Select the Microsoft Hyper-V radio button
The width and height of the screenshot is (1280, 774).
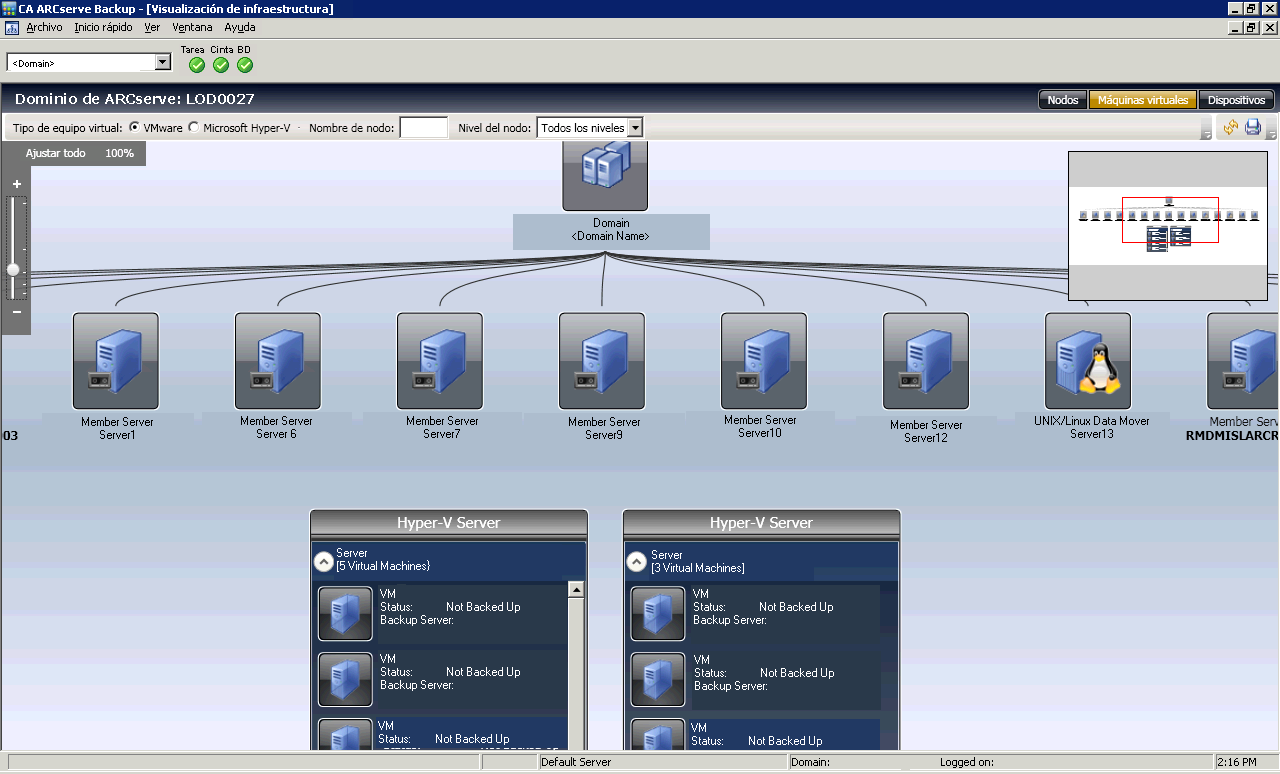[x=194, y=128]
